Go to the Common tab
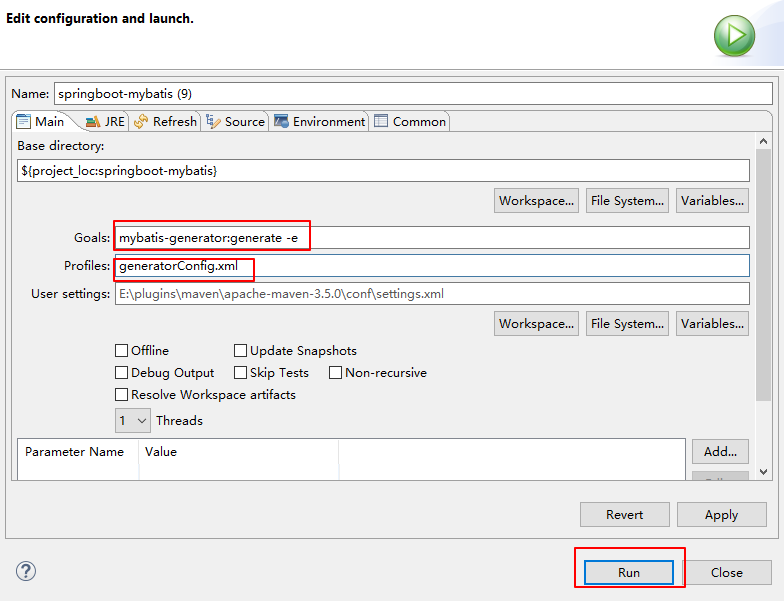This screenshot has width=784, height=601. [x=410, y=121]
